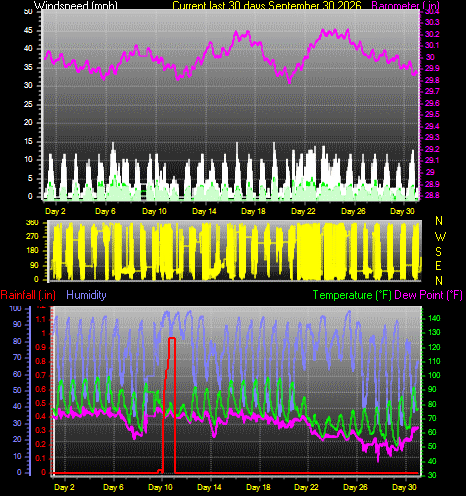Select Day 10 on the rainfall chart axis
The width and height of the screenshot is (466, 496).
[160, 487]
